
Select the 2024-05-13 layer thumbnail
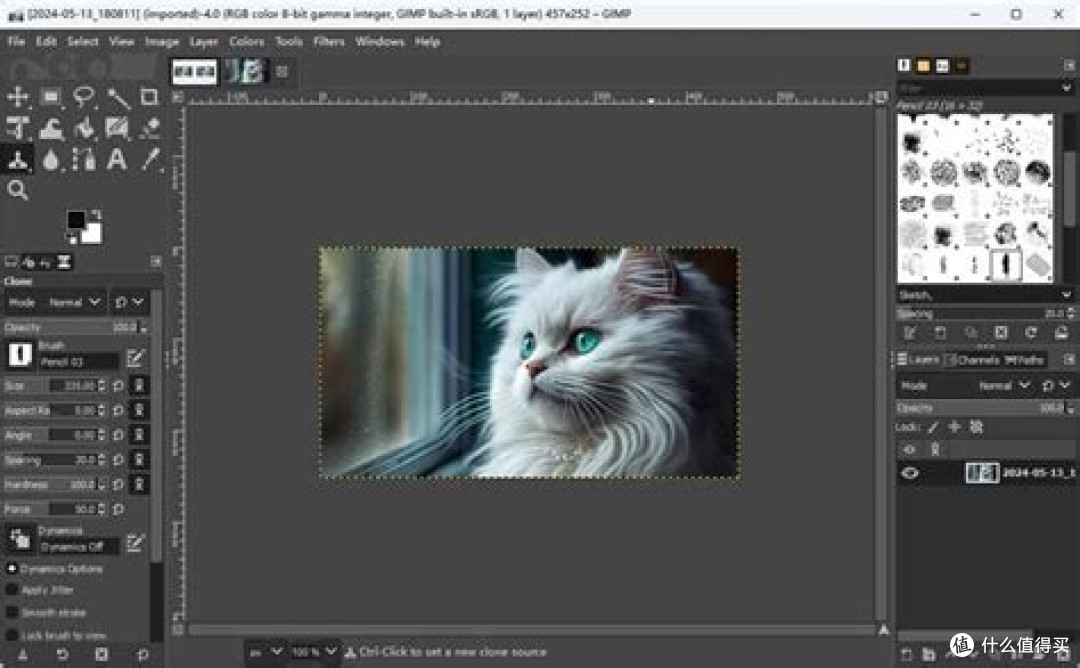coord(982,473)
